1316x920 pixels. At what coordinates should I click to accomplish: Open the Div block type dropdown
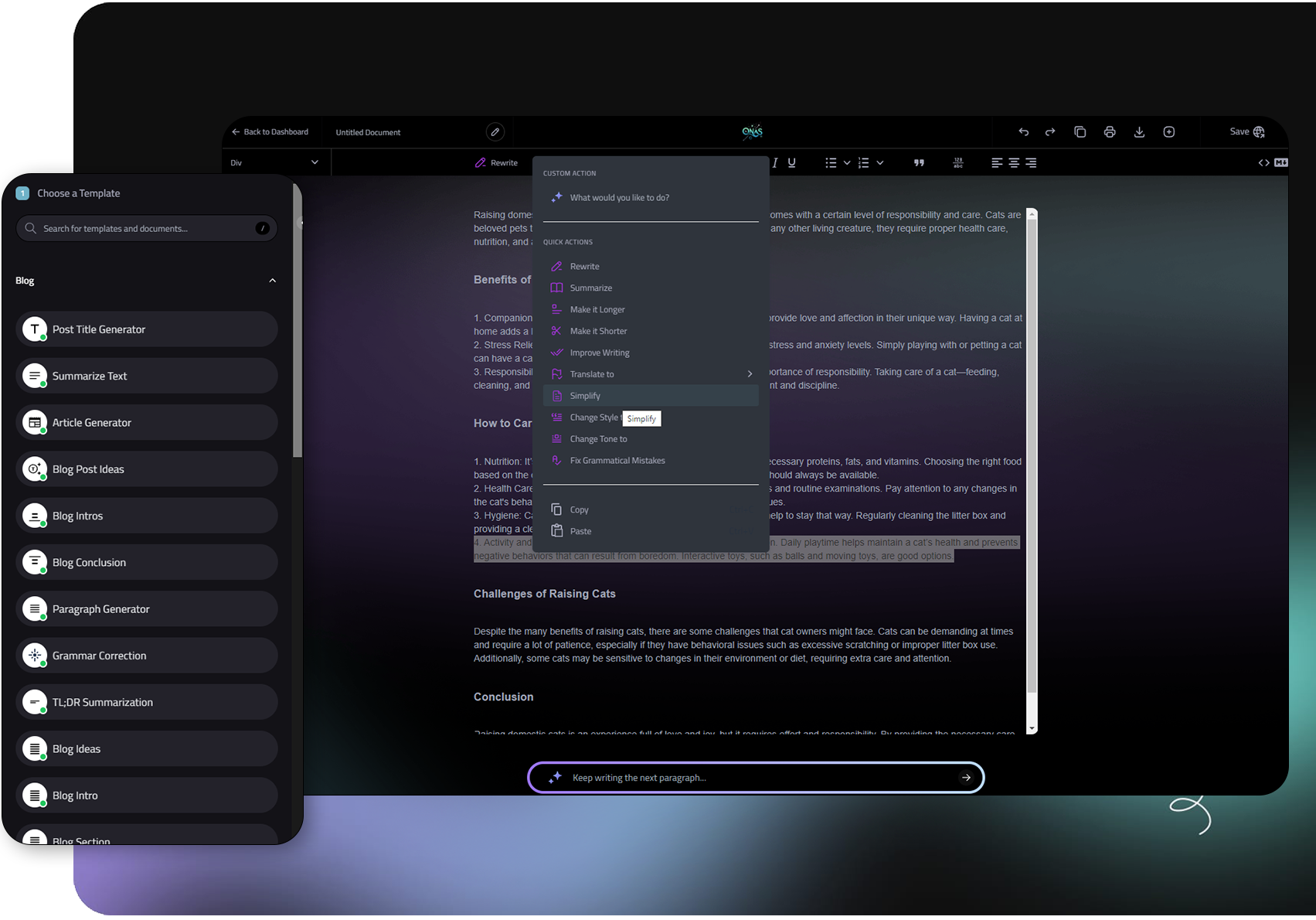pos(276,162)
